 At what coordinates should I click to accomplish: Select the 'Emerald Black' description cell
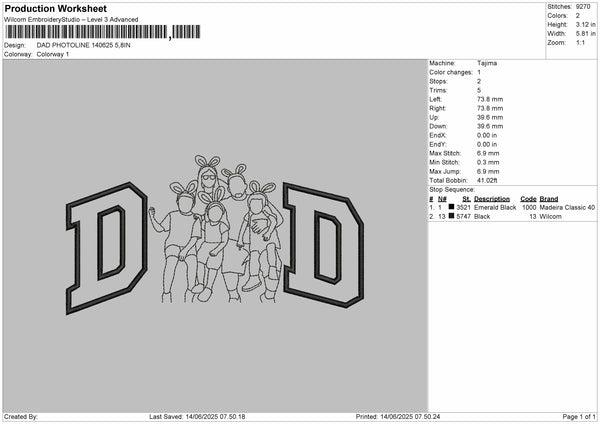(495, 207)
